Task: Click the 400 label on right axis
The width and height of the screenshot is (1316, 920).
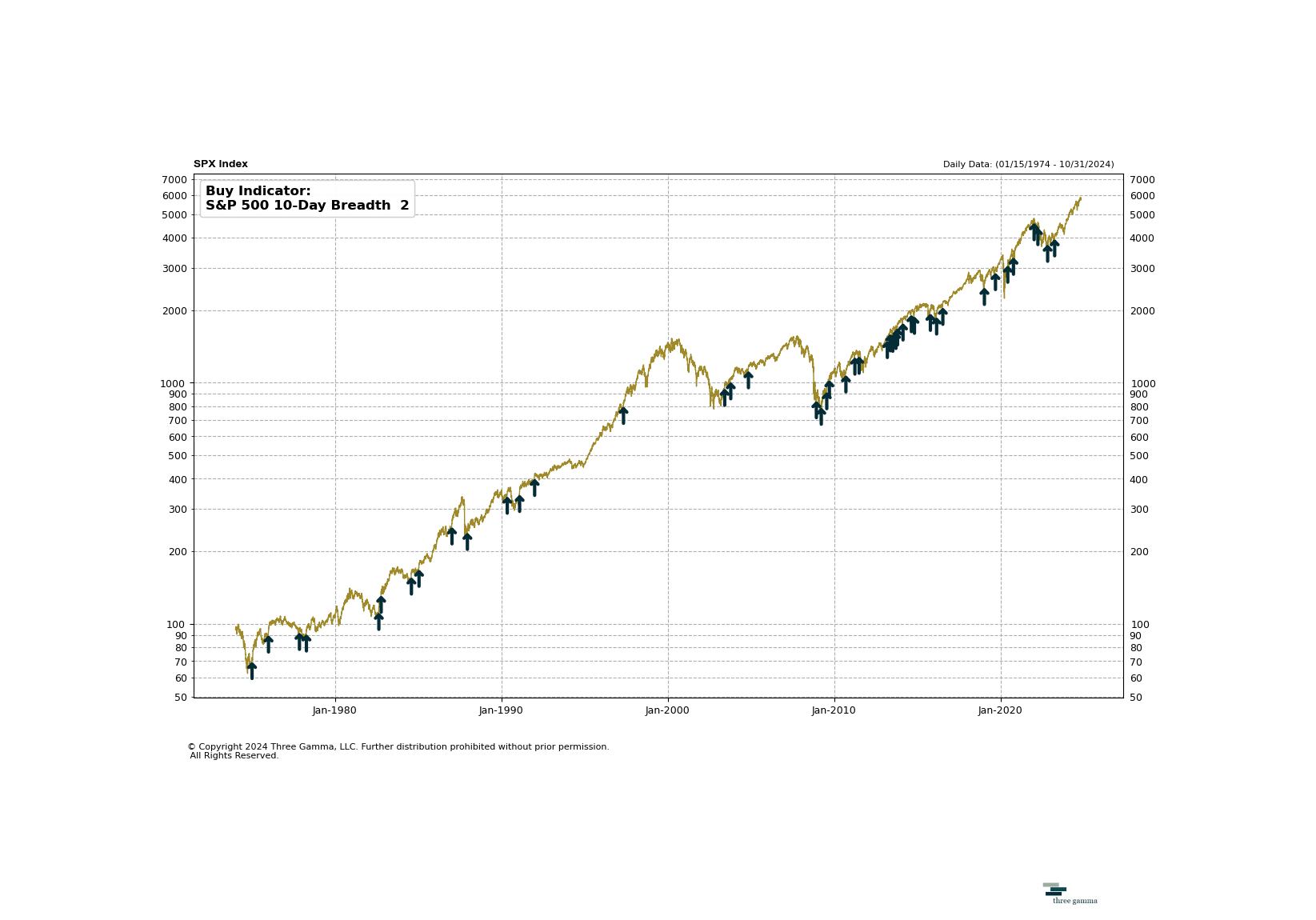Action: tap(1139, 480)
